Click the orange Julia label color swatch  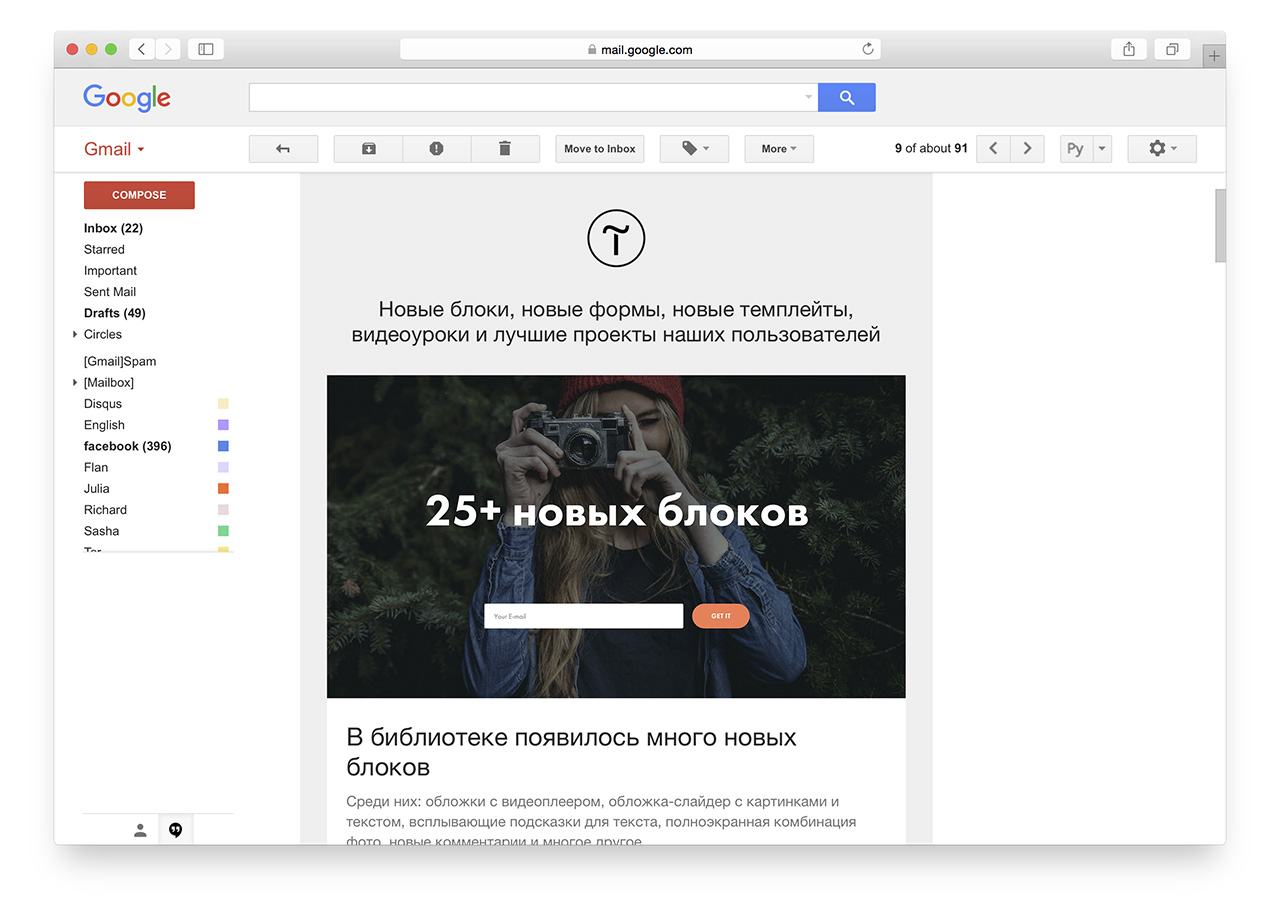(223, 489)
